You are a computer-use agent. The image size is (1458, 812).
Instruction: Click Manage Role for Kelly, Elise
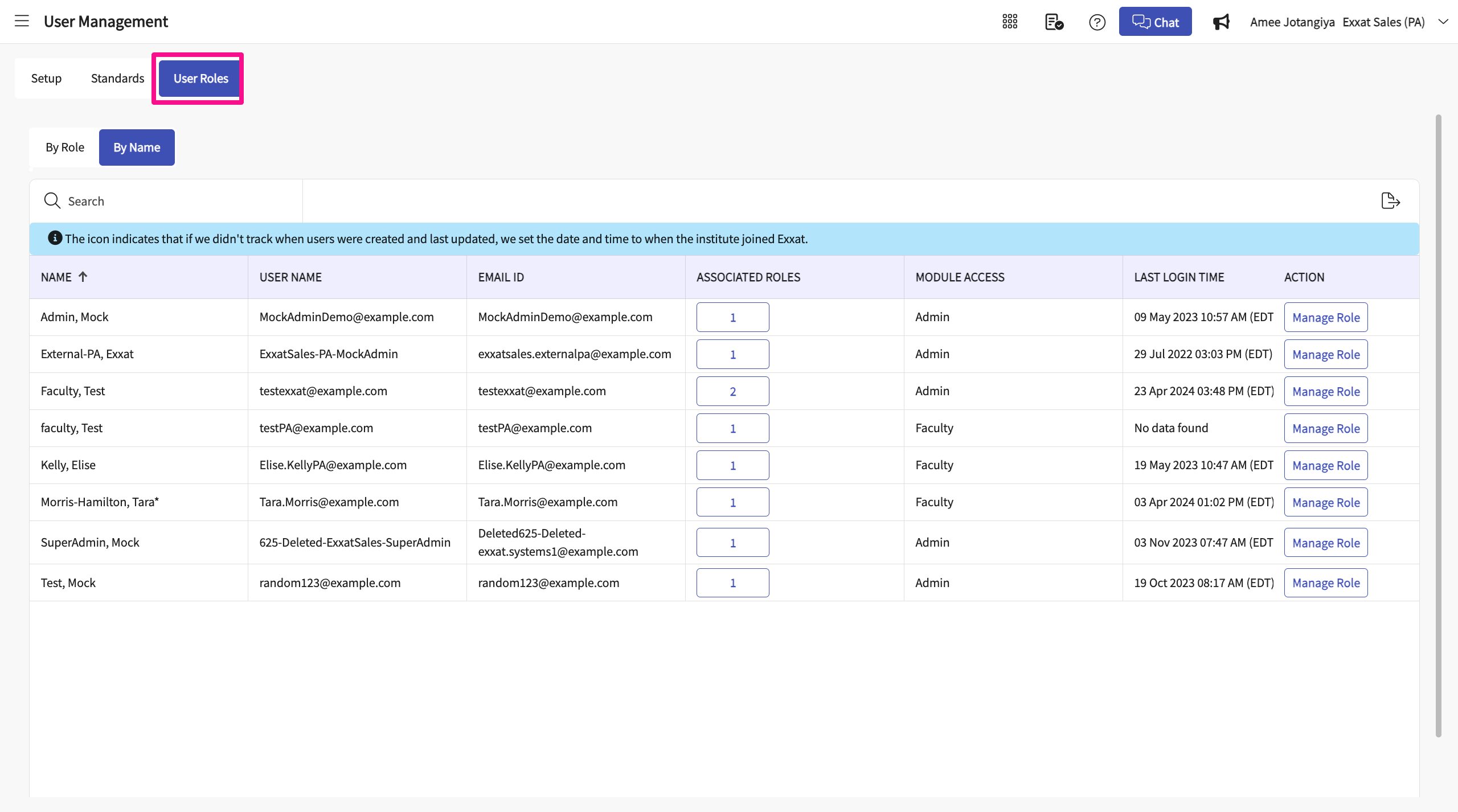1325,465
